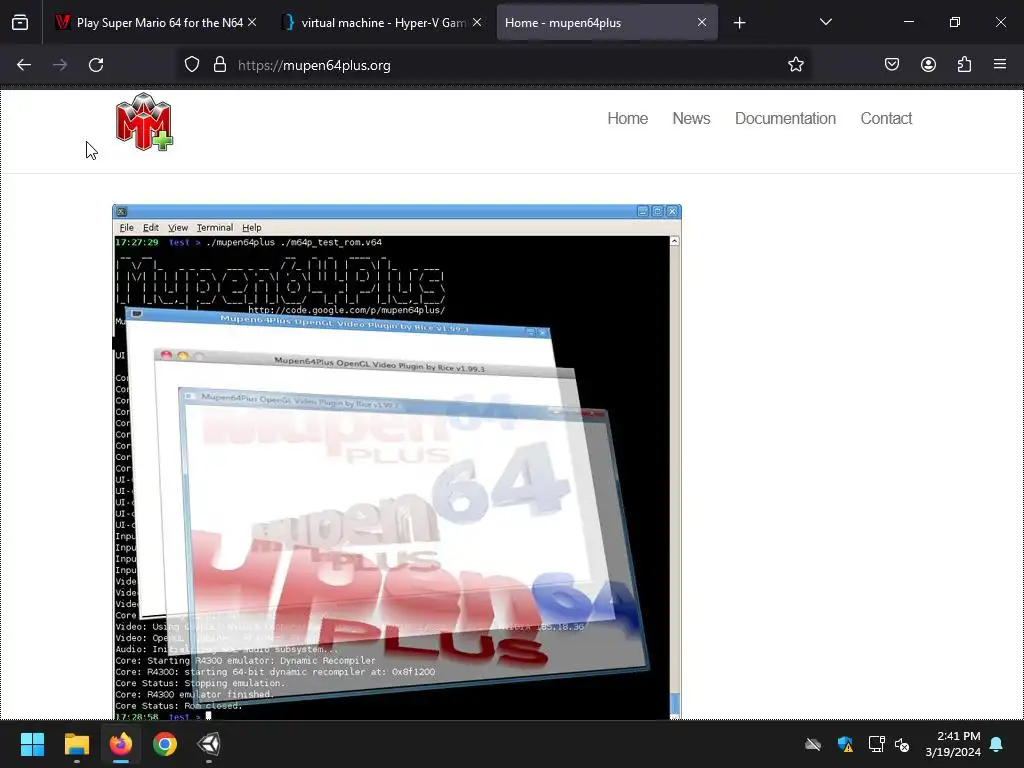Open a new browser tab
Image resolution: width=1024 pixels, height=768 pixels.
point(739,23)
